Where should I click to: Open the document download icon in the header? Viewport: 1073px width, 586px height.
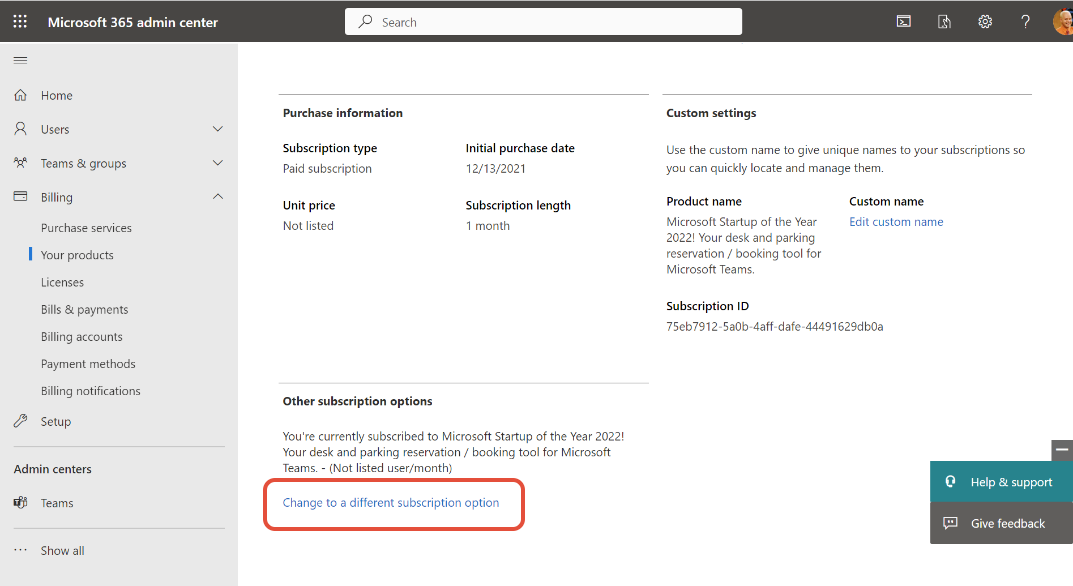click(x=944, y=22)
